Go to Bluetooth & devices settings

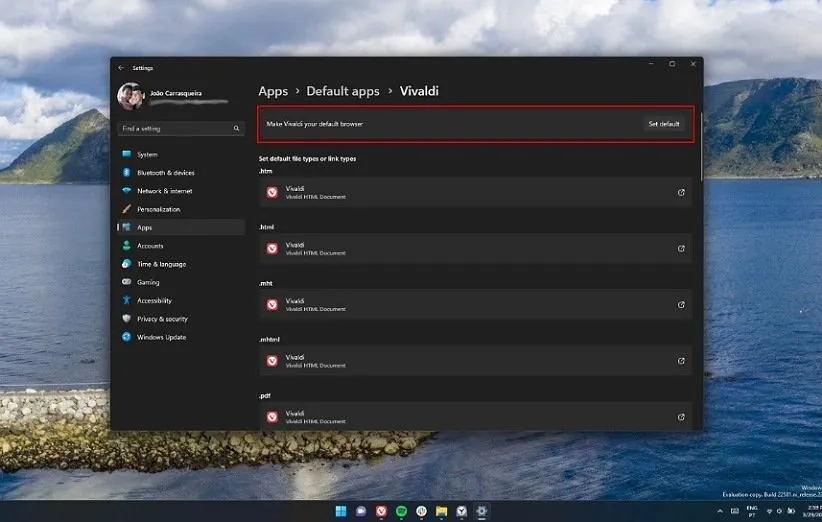coord(165,173)
